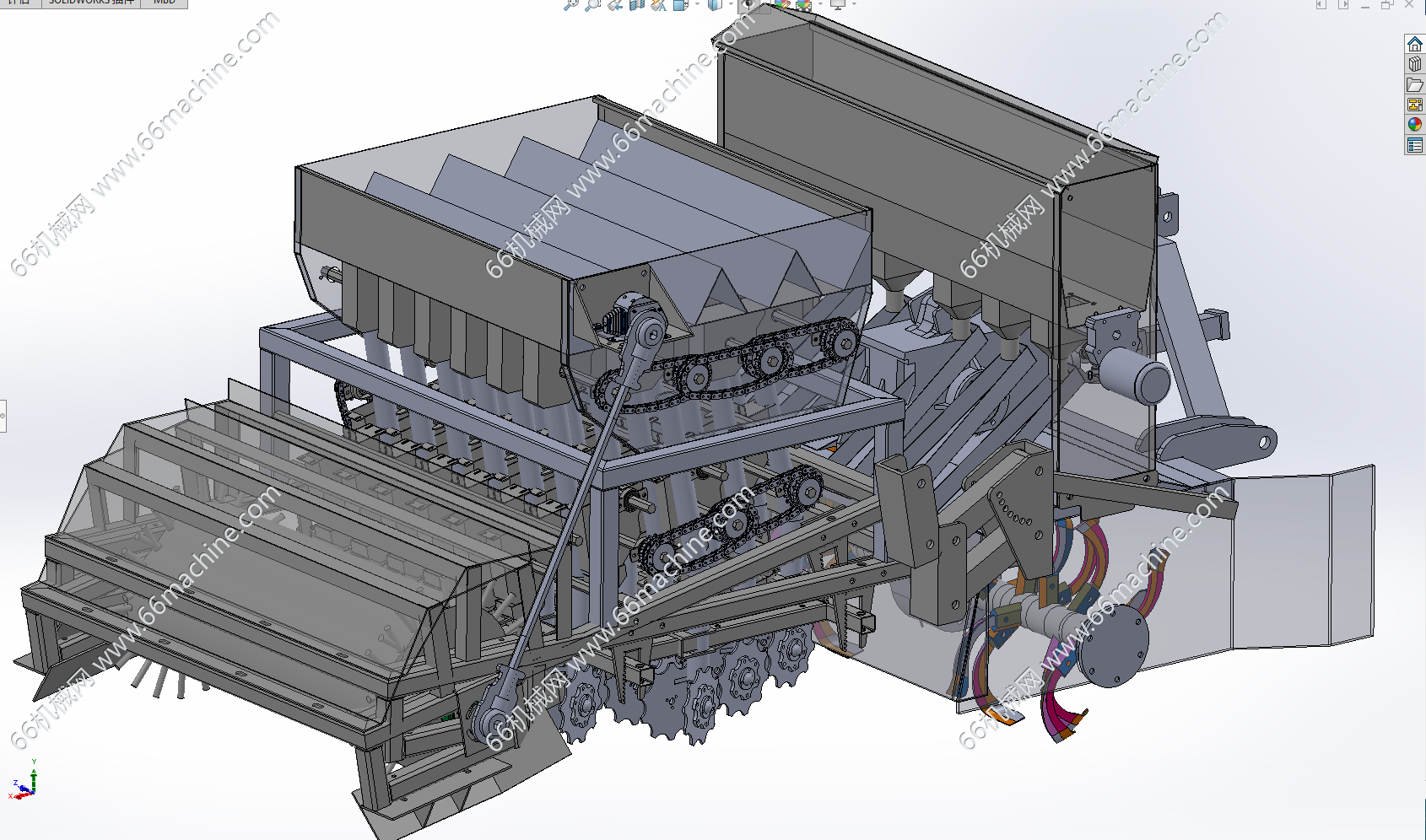Screen dimensions: 1426x840
Task: Switch to the SOLIDWORKS plugins tab
Action: (x=91, y=3)
